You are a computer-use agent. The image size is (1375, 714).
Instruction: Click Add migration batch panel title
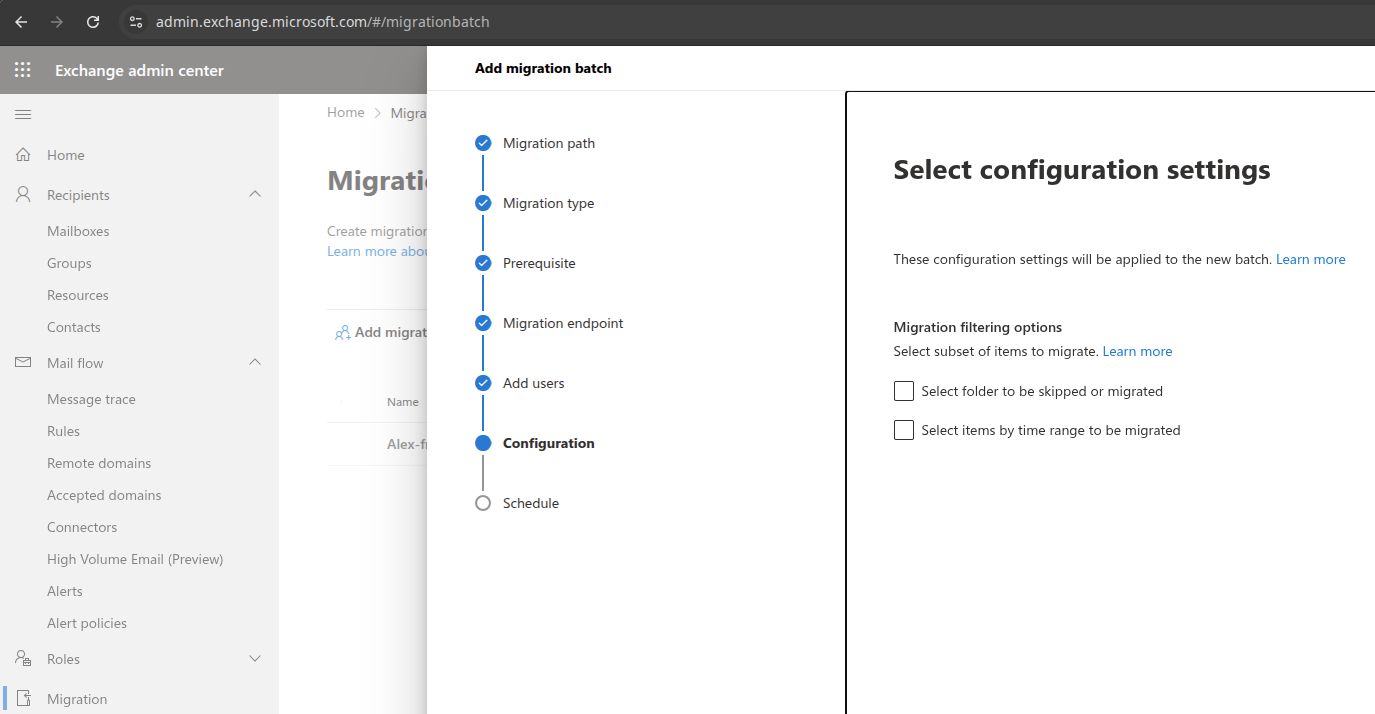pyautogui.click(x=543, y=68)
